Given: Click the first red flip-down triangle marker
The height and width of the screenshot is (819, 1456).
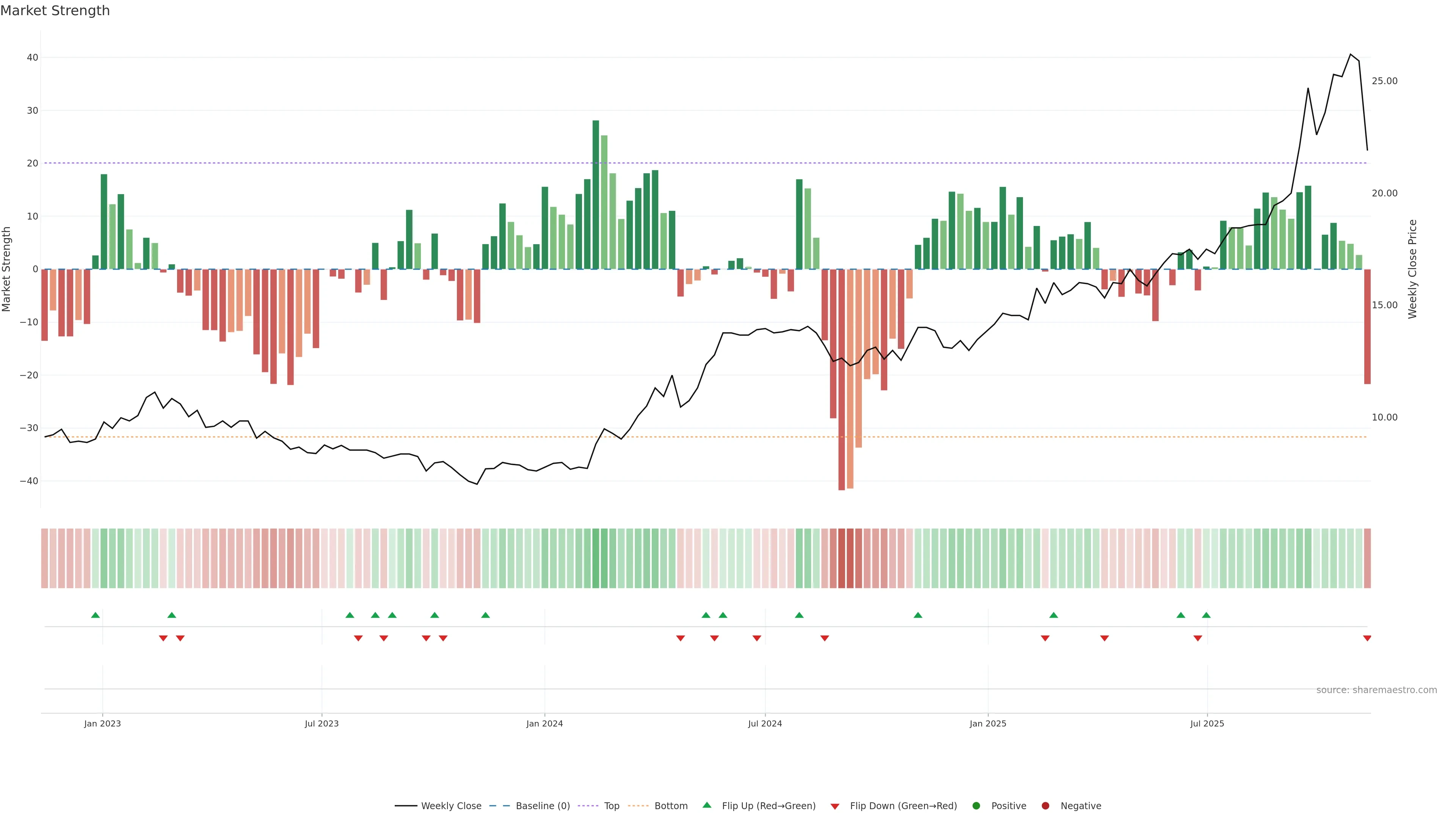Looking at the screenshot, I should pyautogui.click(x=163, y=638).
